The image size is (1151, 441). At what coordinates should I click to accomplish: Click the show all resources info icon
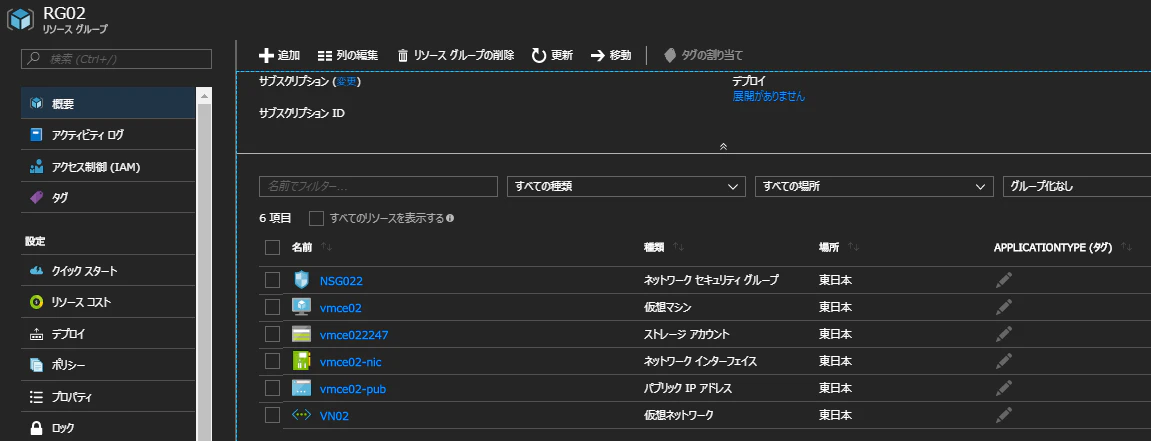450,218
